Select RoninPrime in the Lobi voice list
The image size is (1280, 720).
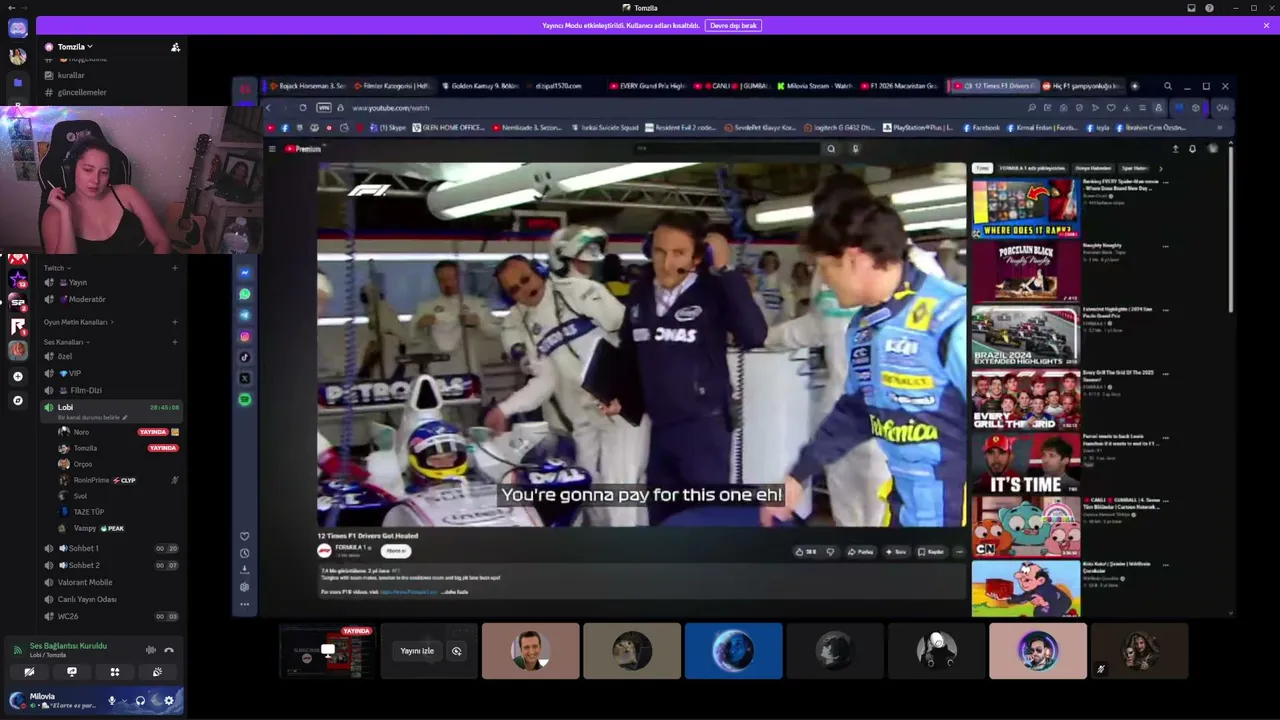(118, 480)
